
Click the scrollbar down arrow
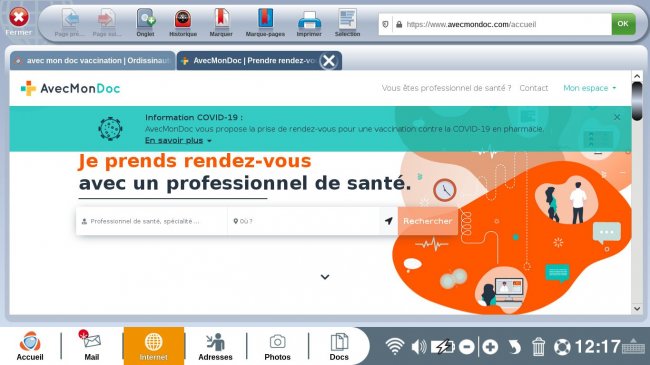pos(637,309)
